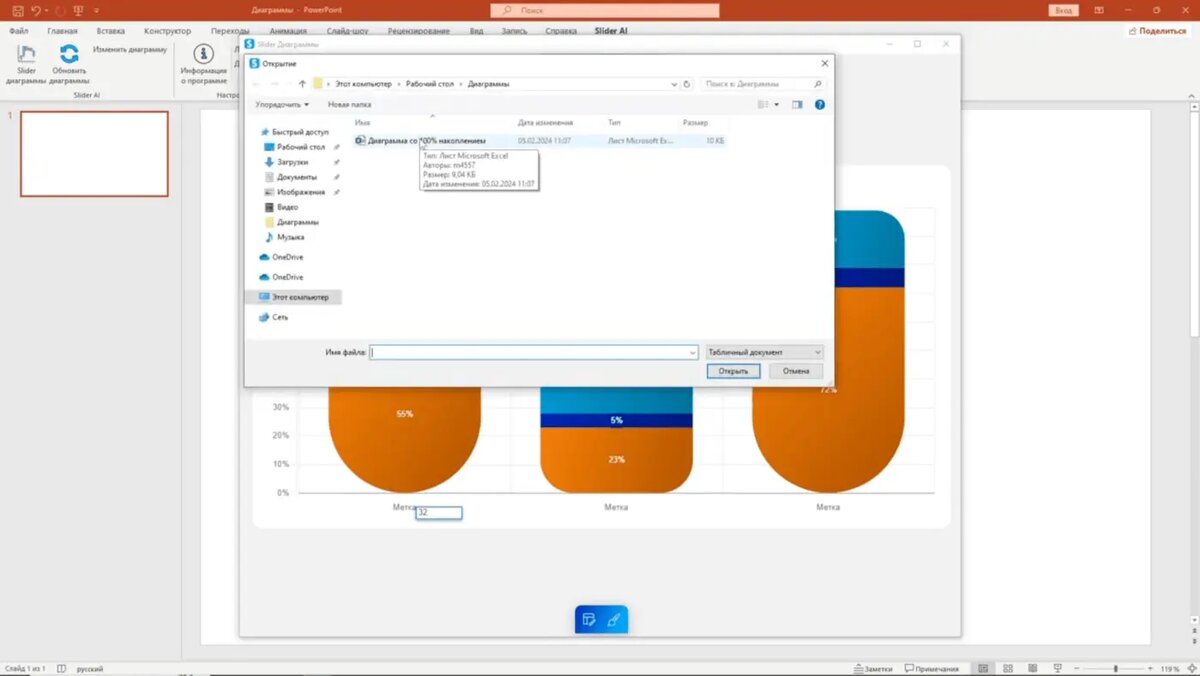
Task: Switch to the Вставка ribbon tab
Action: click(x=111, y=31)
